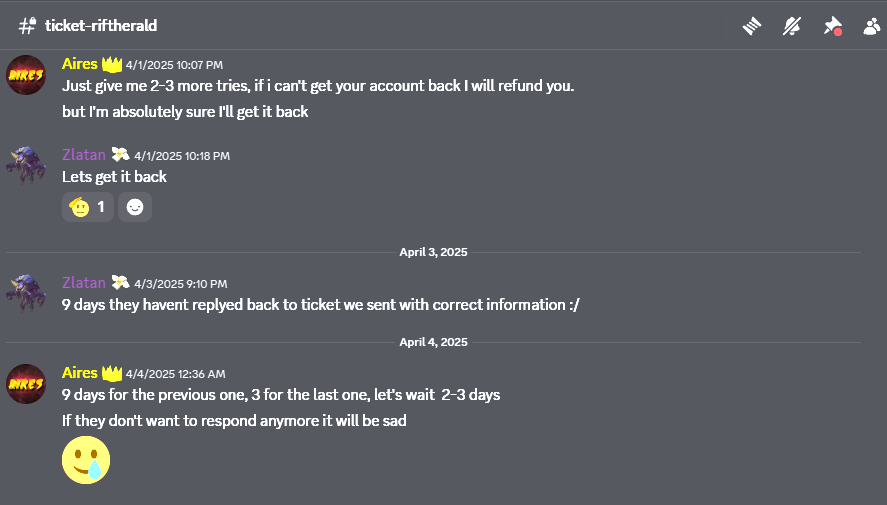Viewport: 887px width, 505px height.
Task: Click the Aires username at 12:36 AM
Action: (x=79, y=373)
